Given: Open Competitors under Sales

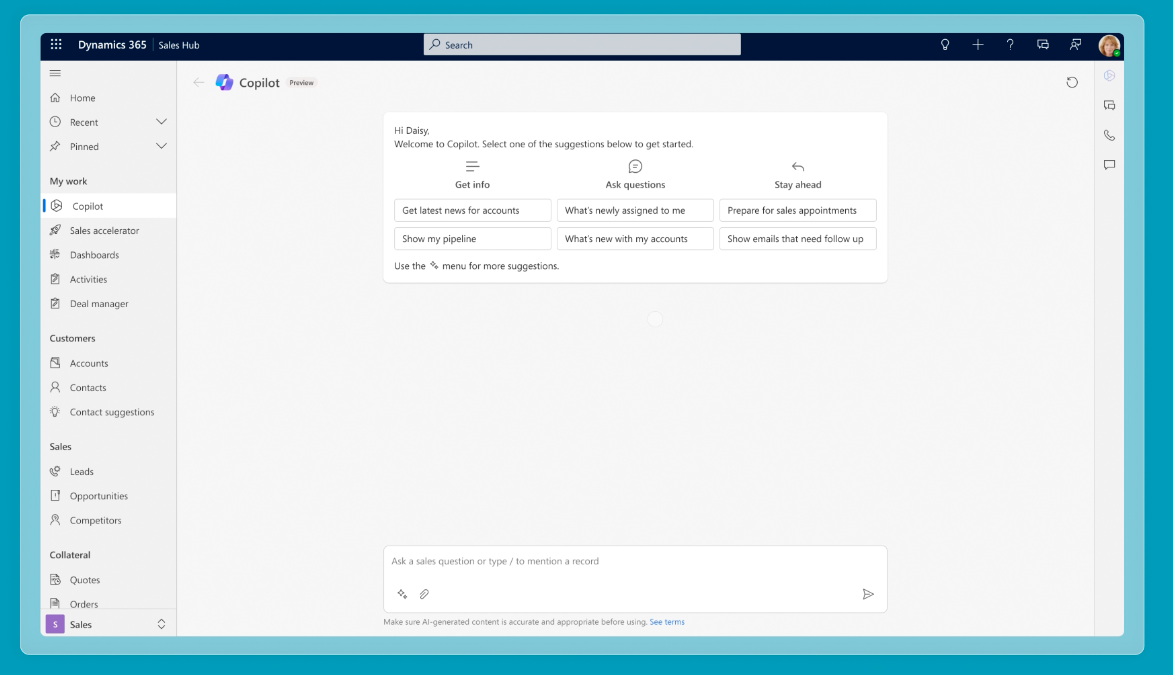Looking at the screenshot, I should point(109,520).
